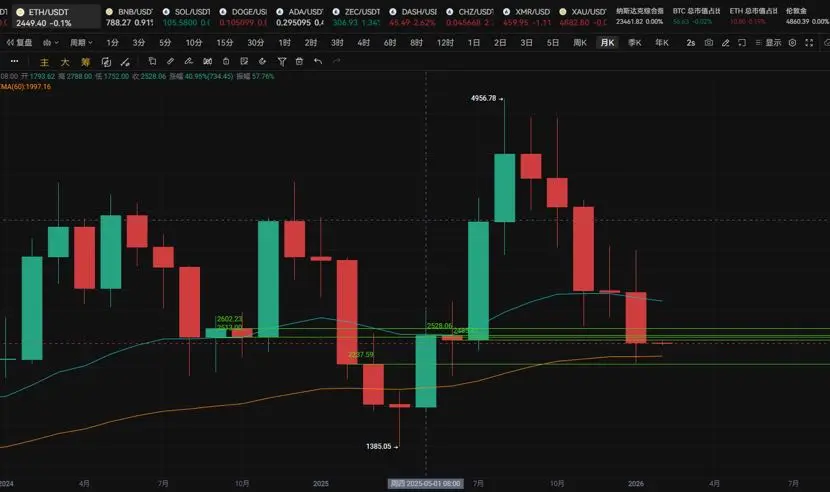830x492 pixels.
Task: Select the 周K weekly candles
Action: pos(580,42)
